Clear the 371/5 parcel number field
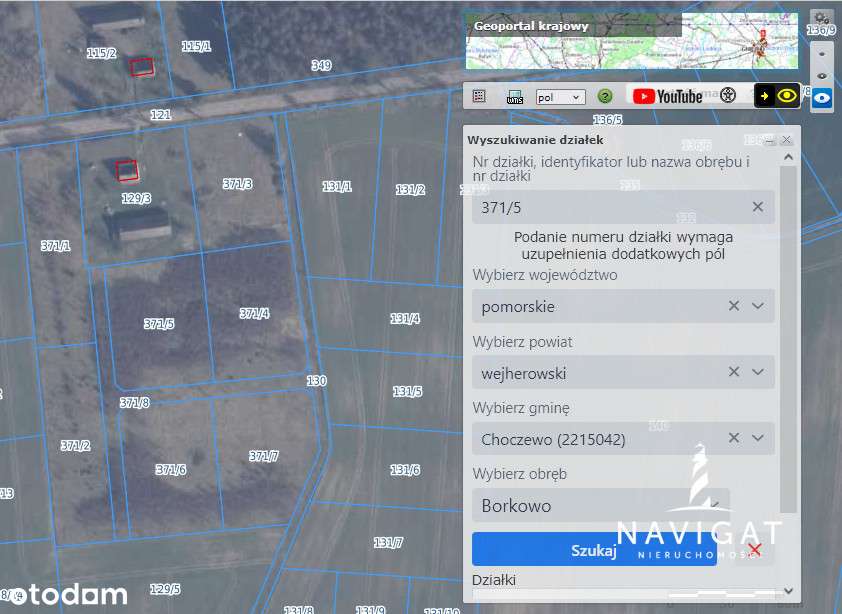This screenshot has width=842, height=614. click(758, 207)
